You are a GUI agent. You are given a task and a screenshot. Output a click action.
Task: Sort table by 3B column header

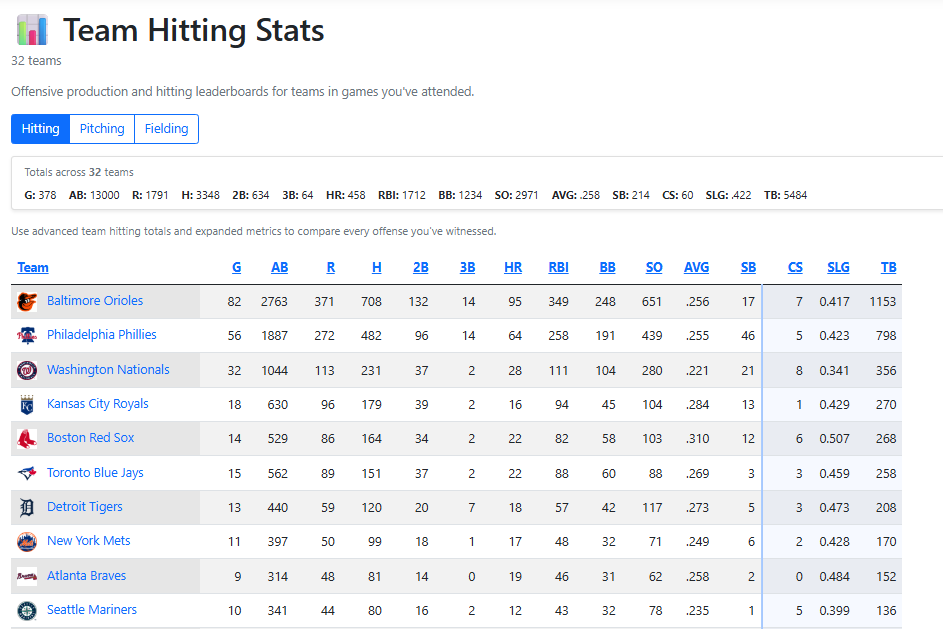[467, 268]
